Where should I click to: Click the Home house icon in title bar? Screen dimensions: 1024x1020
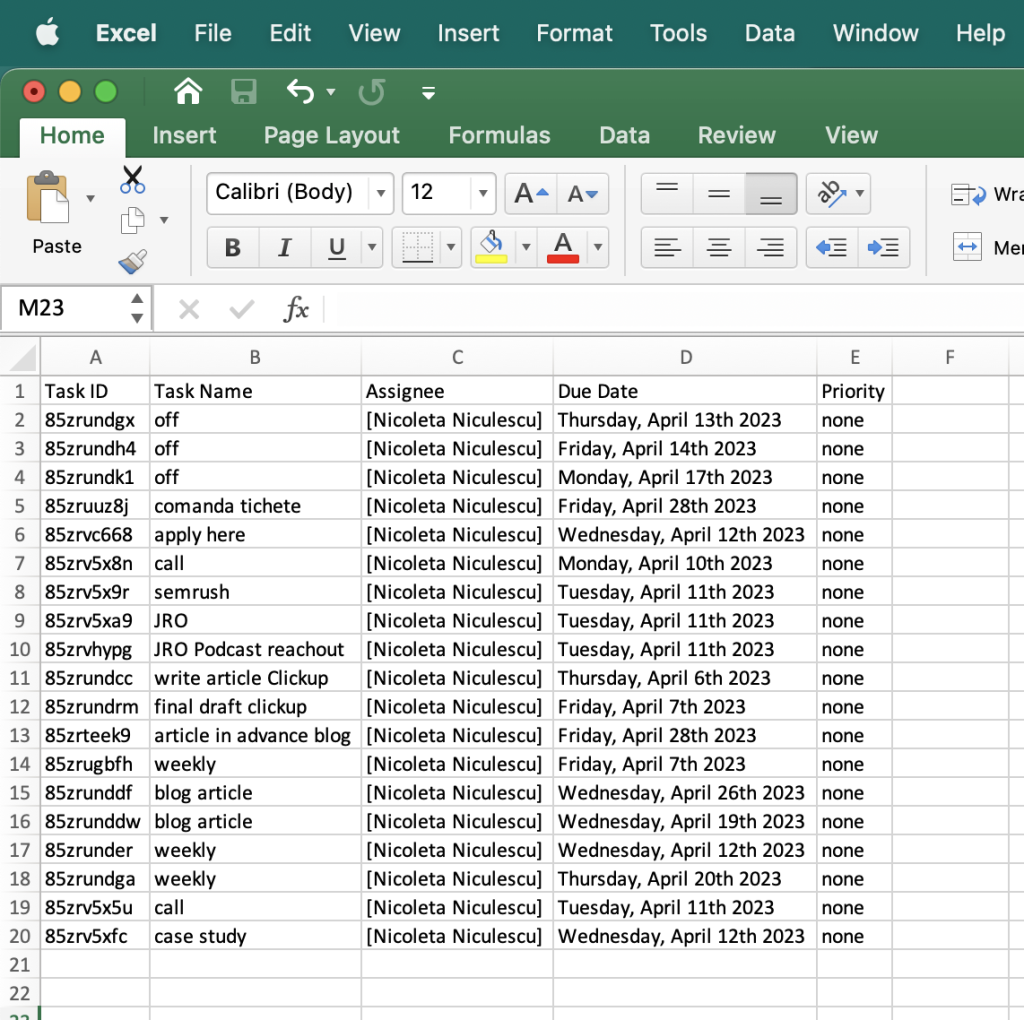[x=188, y=91]
